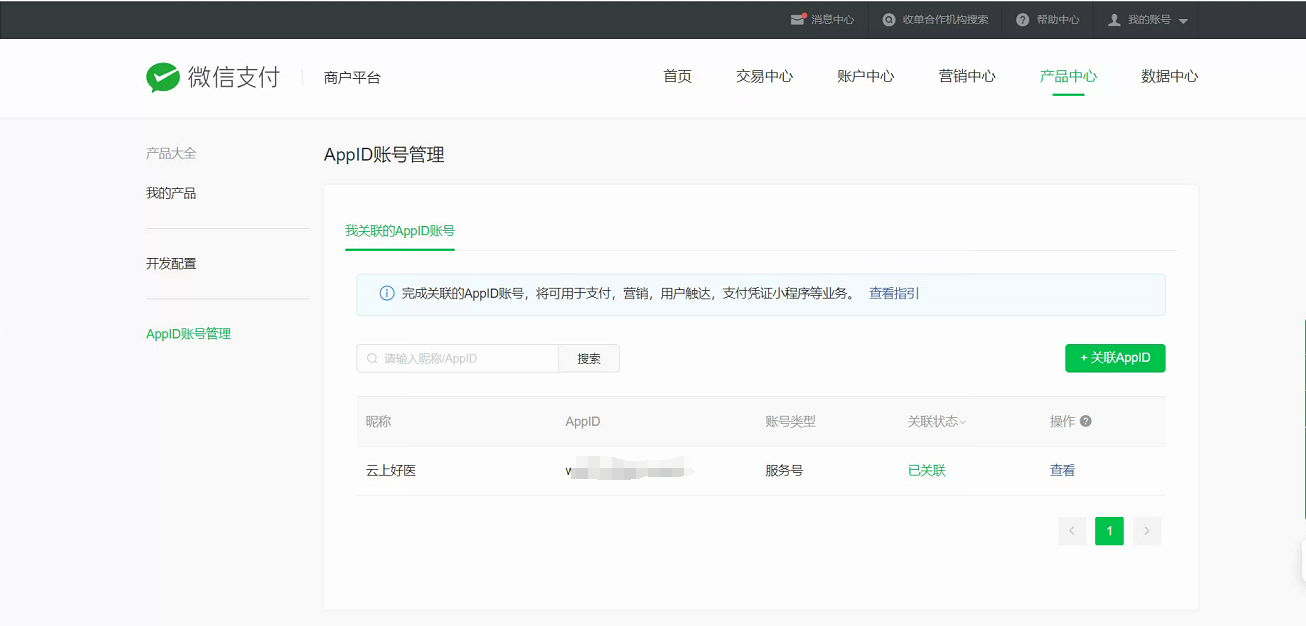Expand the 我的账号 dropdown arrow
Screen dimensions: 1306x626
[x=1183, y=21]
